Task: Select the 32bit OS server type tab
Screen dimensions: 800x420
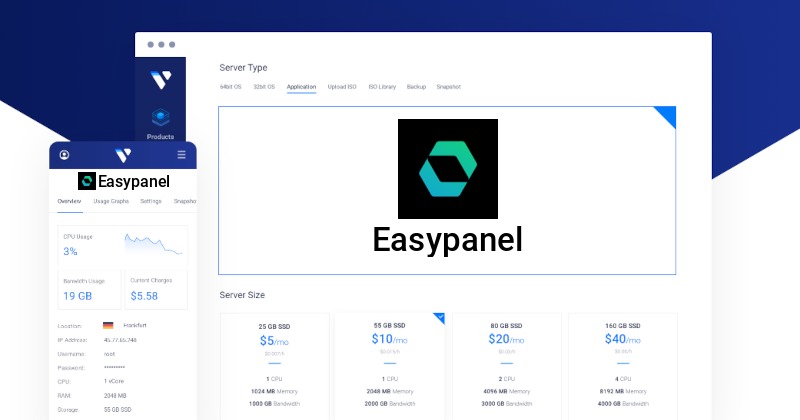Action: click(264, 87)
